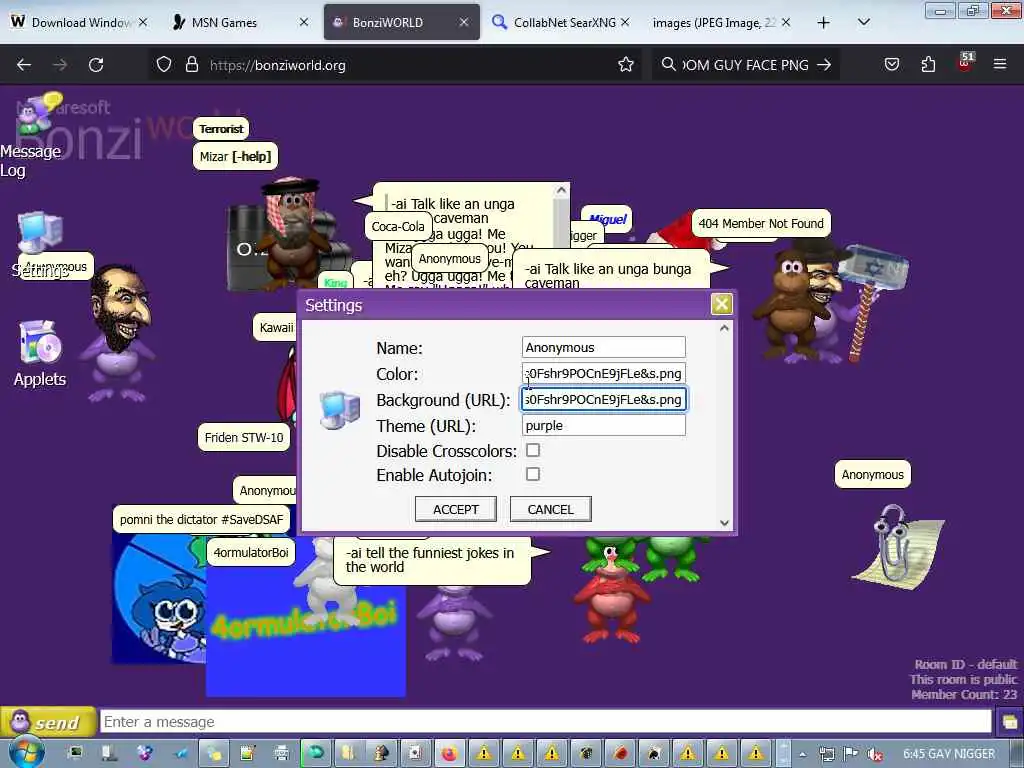The width and height of the screenshot is (1024, 768).
Task: Expand the list all tabs chevron
Action: tap(863, 23)
